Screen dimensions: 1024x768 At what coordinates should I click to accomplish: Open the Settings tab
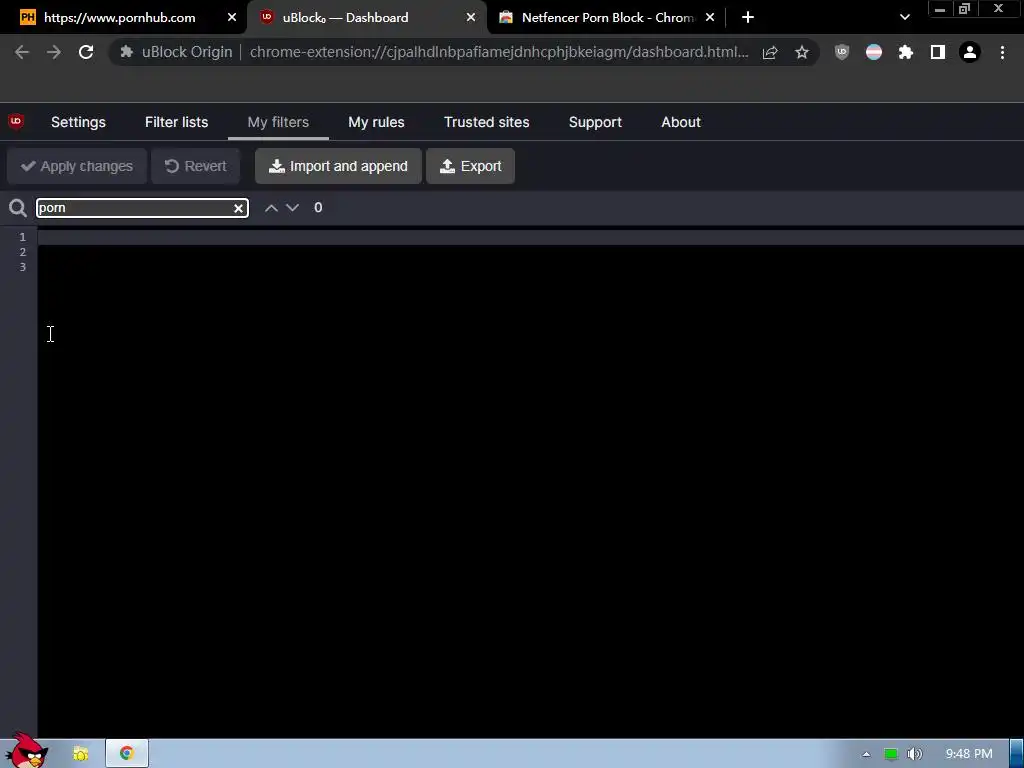[x=78, y=122]
